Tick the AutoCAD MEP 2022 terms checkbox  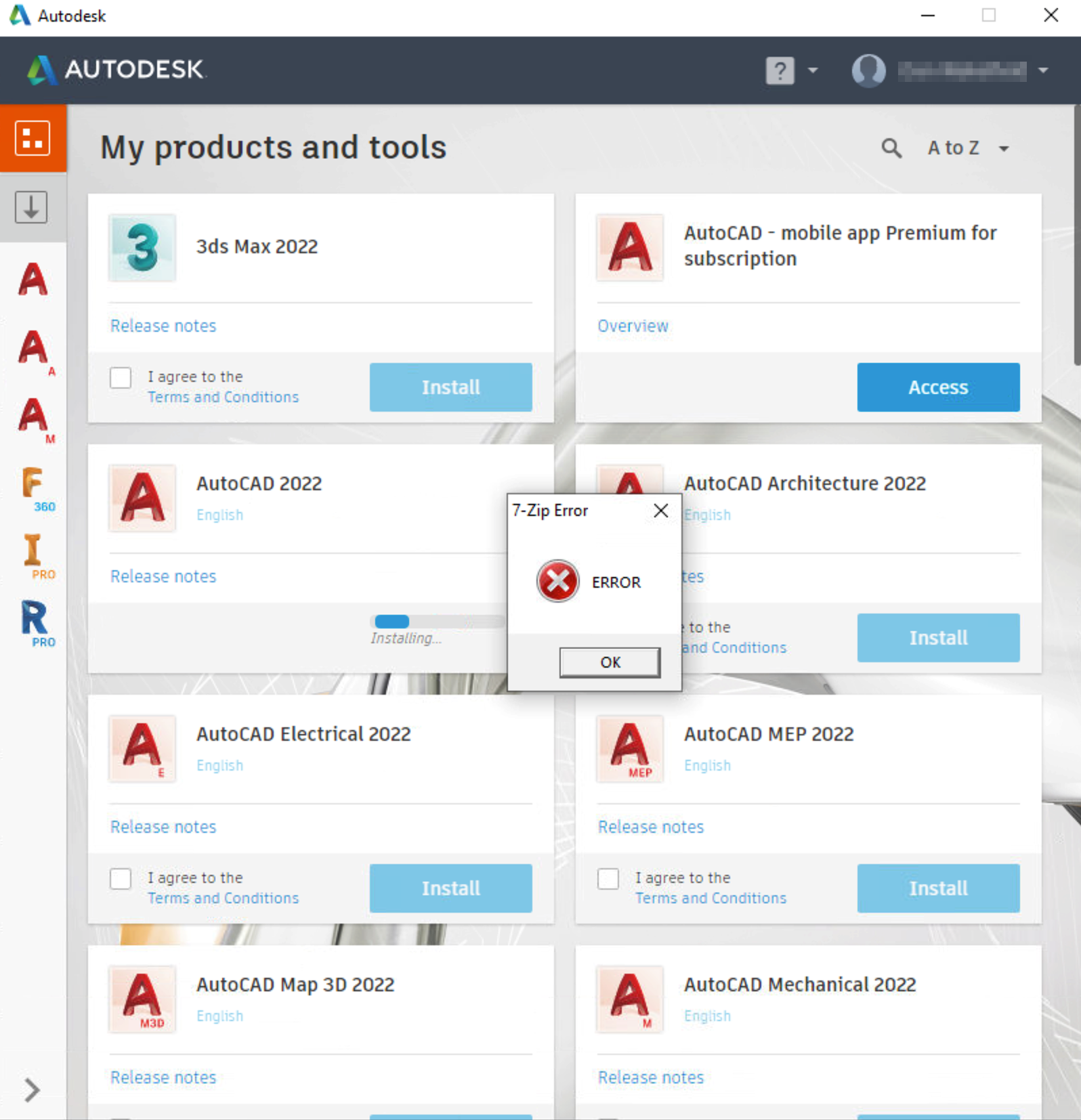point(608,878)
